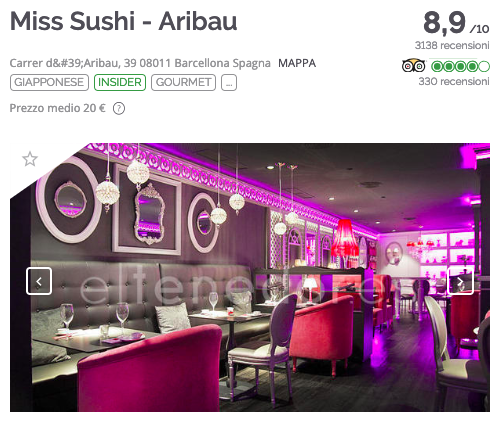Click the first green TripAdvisor rating bubble
Viewport: 496px width, 426px height.
click(x=437, y=67)
